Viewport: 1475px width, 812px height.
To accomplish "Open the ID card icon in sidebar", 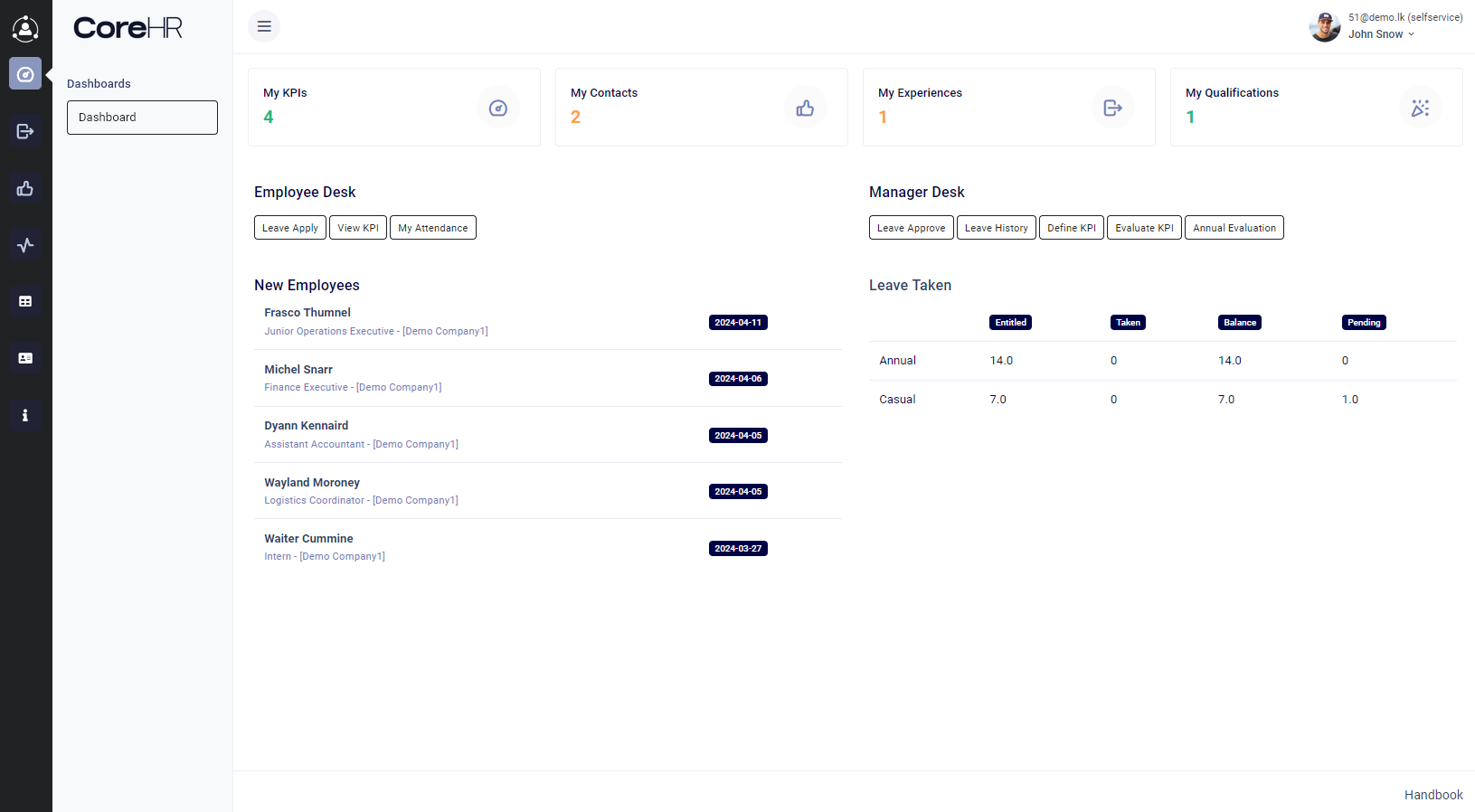I will (25, 358).
